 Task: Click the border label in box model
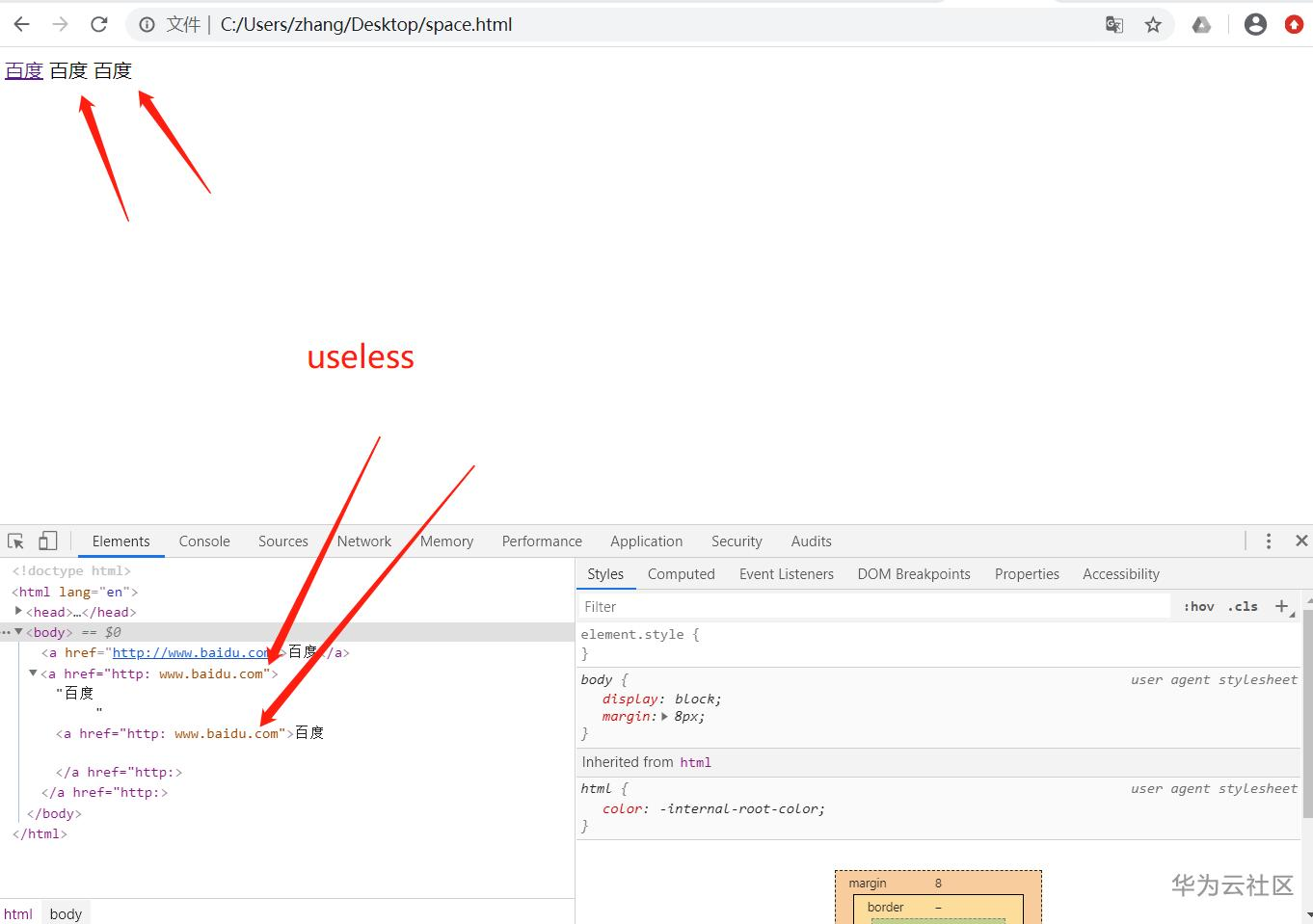pos(885,908)
